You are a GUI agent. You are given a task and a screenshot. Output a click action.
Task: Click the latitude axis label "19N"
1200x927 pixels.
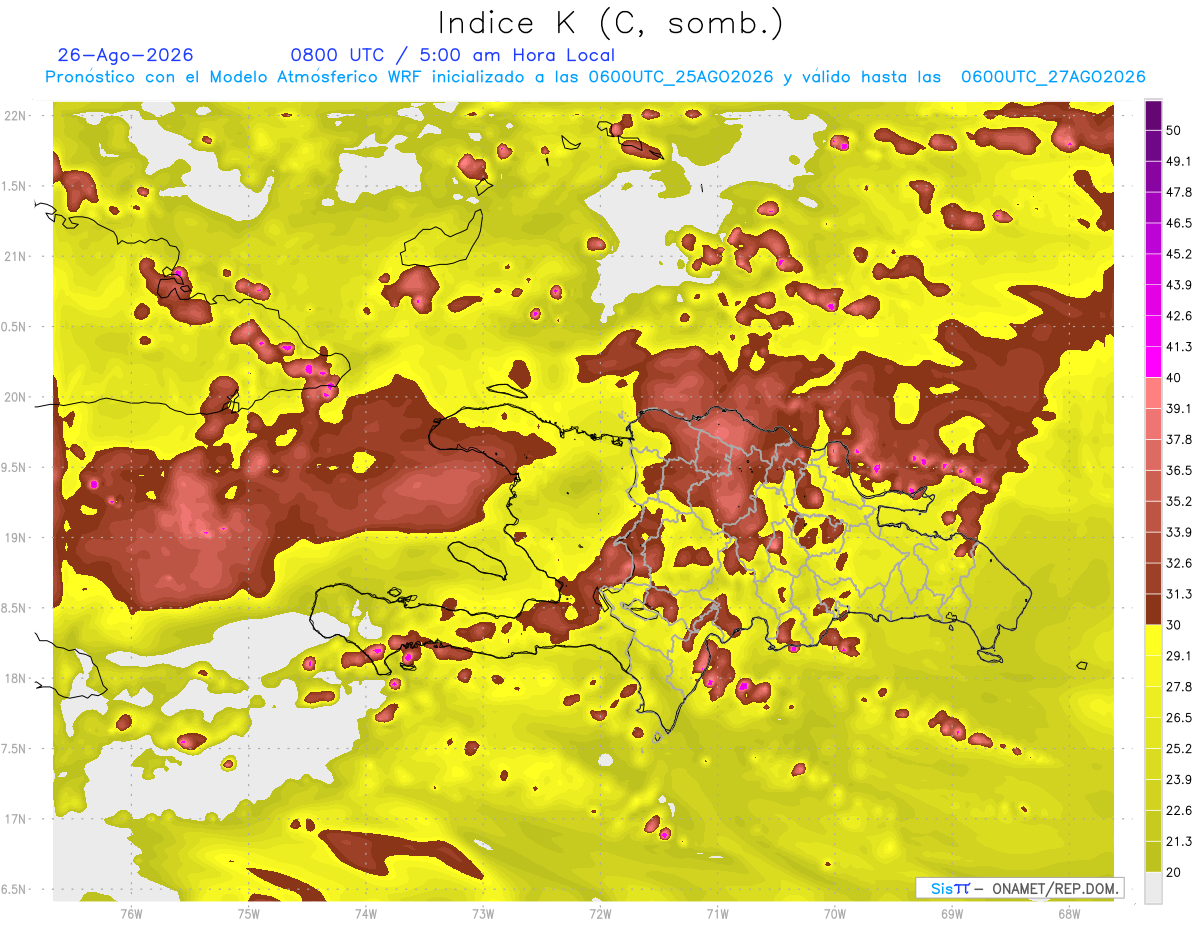17,538
